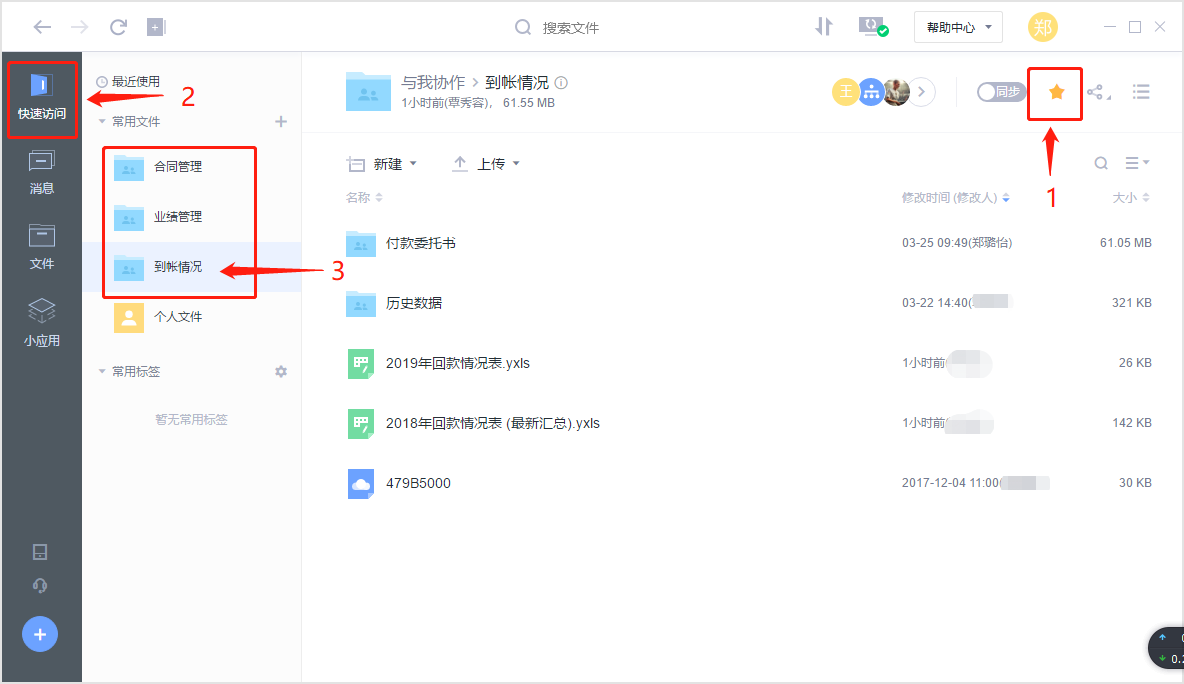Switch to the 文件 section in sidebar
The image size is (1184, 684).
[41, 246]
